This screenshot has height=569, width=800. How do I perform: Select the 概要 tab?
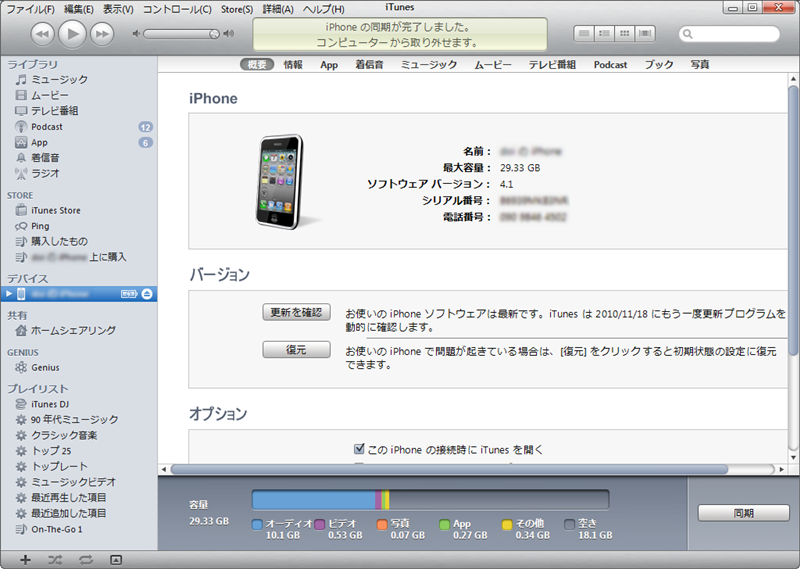257,65
